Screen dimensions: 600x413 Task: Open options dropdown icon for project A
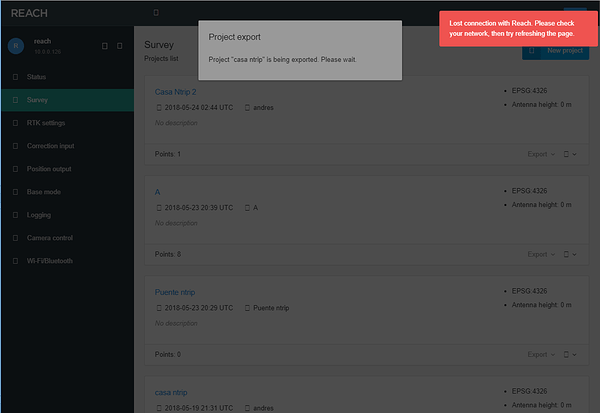(570, 255)
